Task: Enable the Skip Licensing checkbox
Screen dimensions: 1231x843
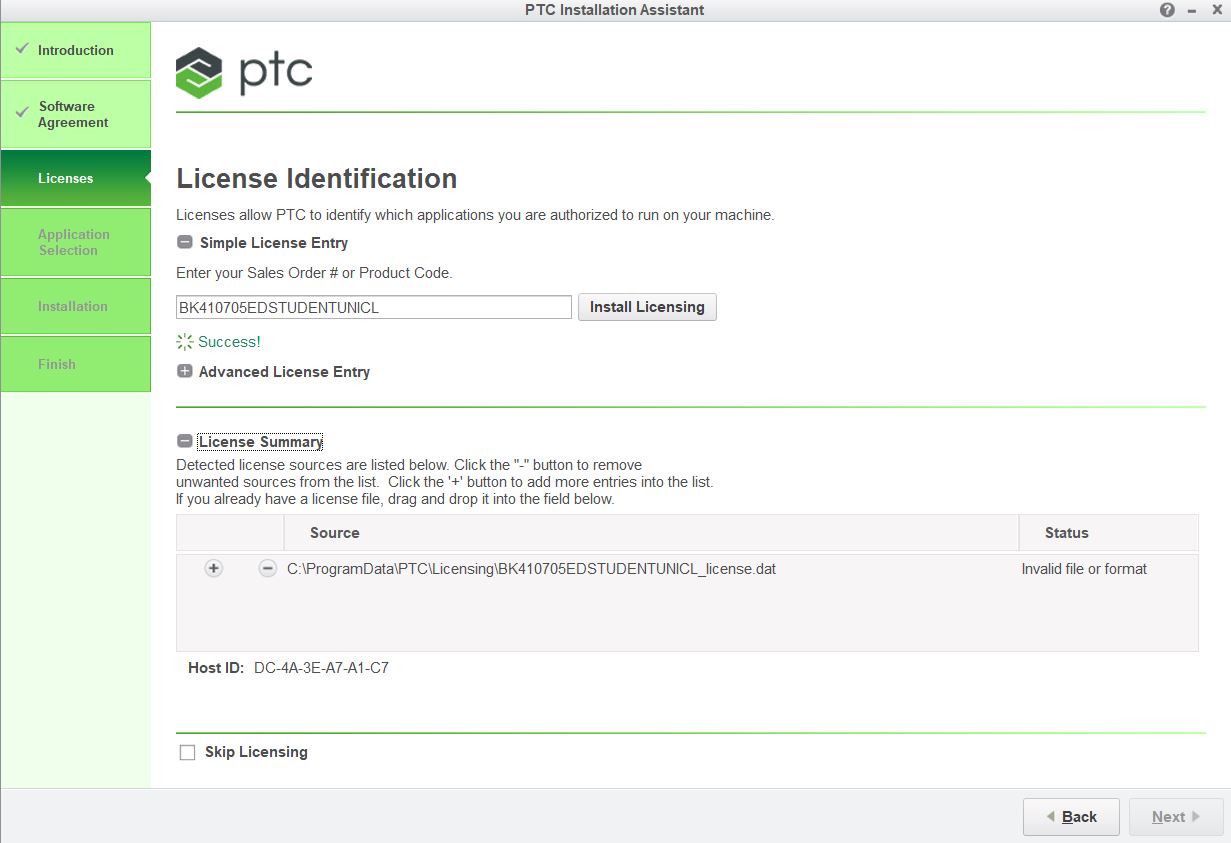Action: pos(187,751)
